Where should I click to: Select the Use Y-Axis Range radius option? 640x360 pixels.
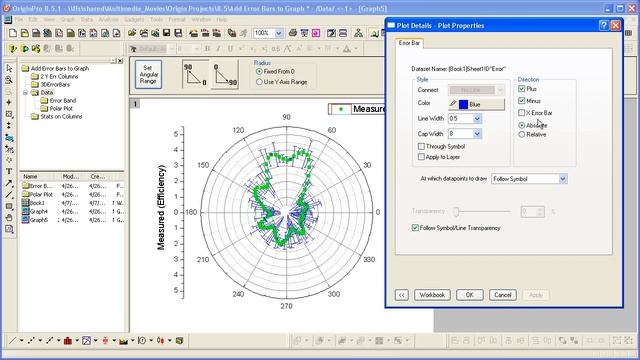tap(259, 82)
